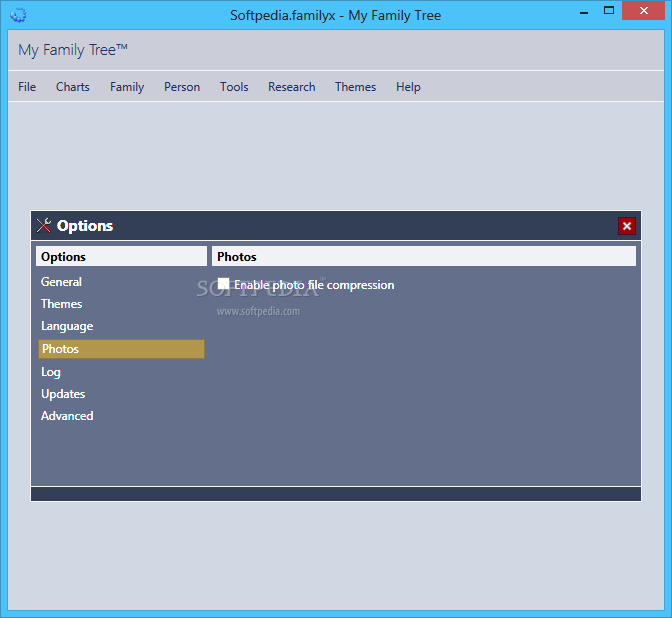
Task: Maximize the My Family Tree window
Action: coord(609,11)
